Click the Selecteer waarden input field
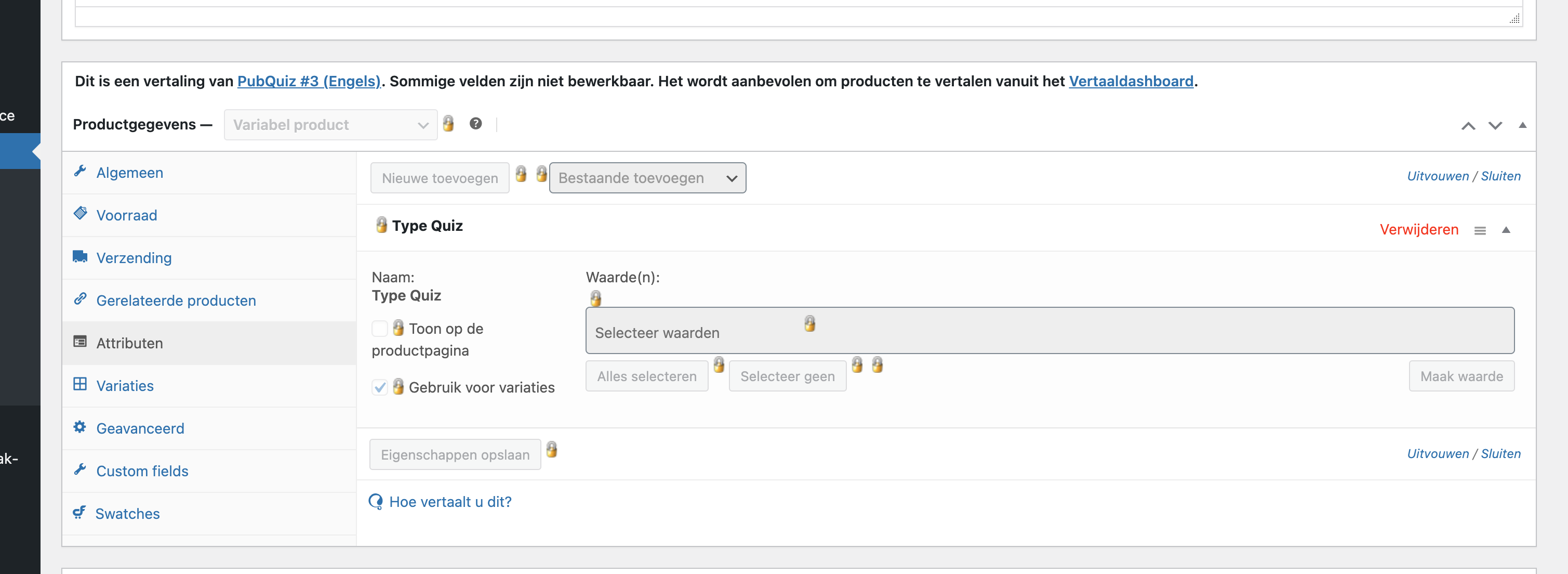1568x574 pixels. 1049,330
